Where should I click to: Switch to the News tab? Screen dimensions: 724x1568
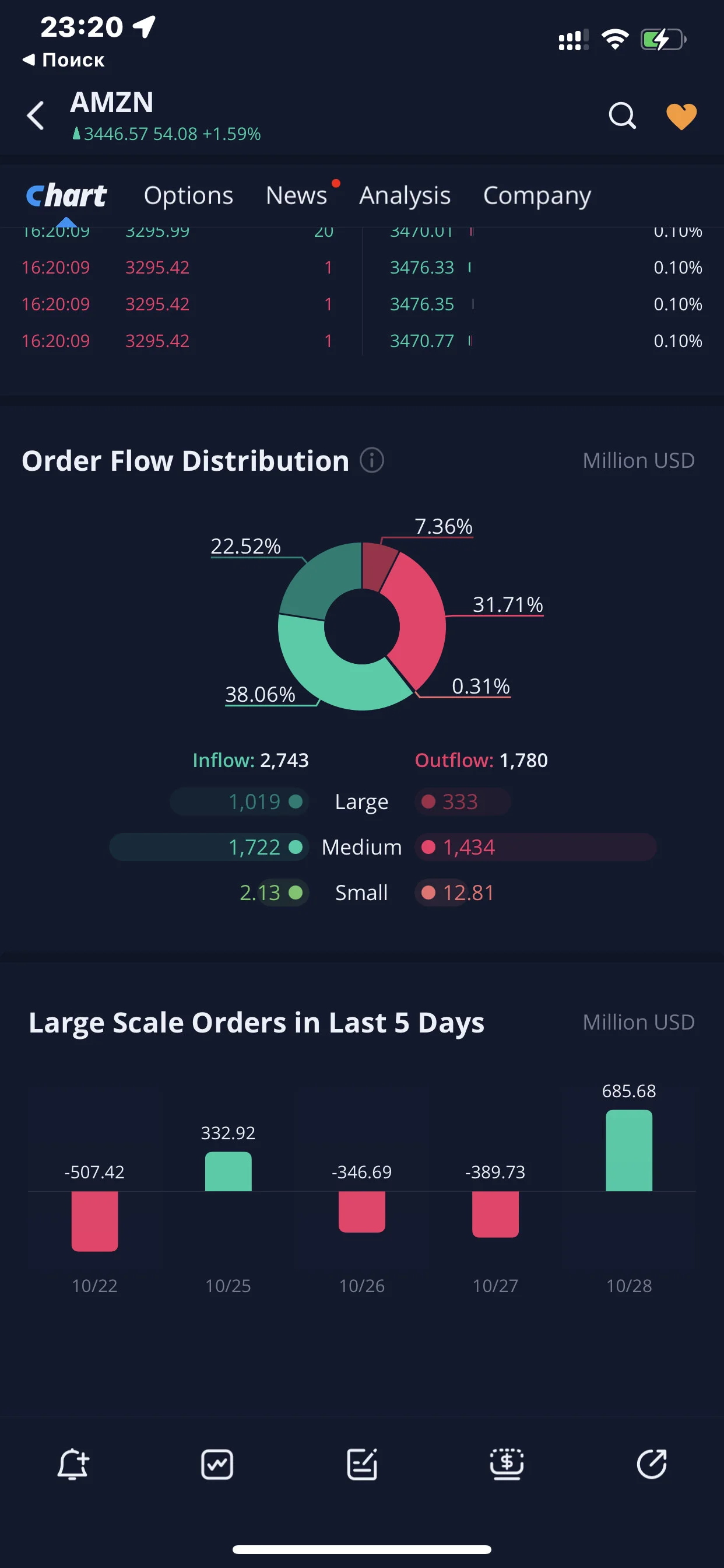(297, 195)
